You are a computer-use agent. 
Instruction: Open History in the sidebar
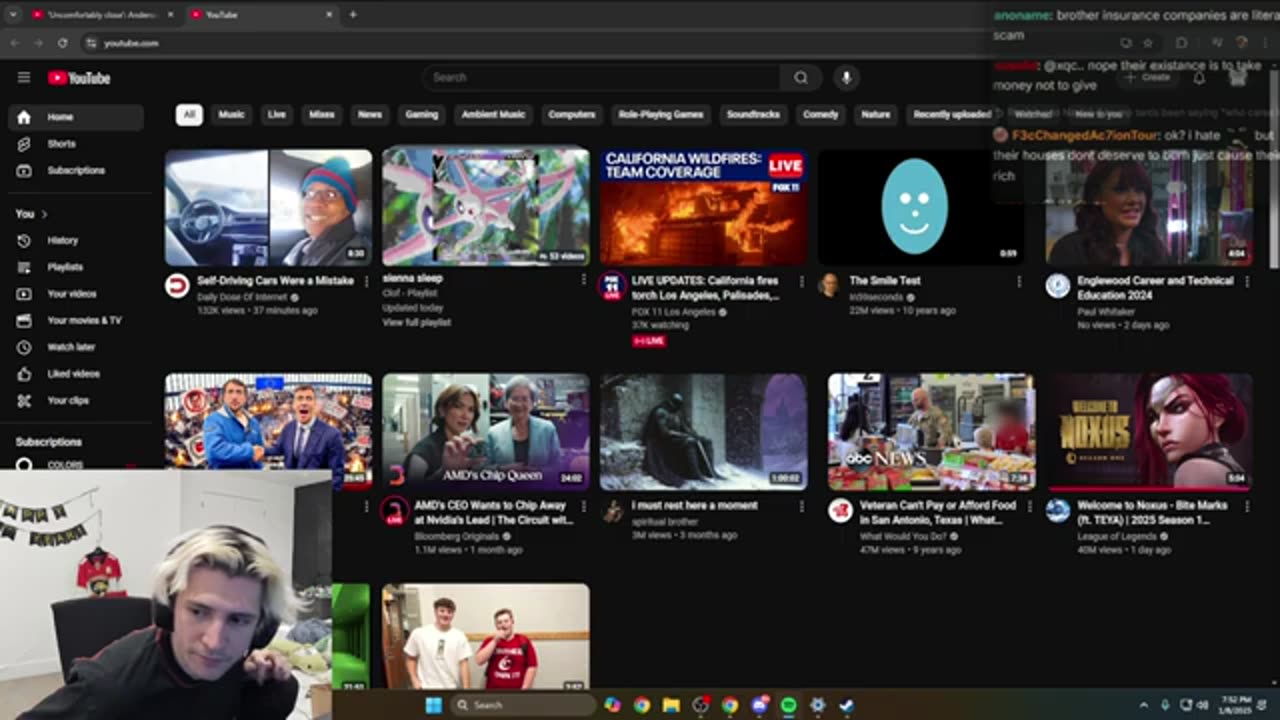(x=76, y=240)
